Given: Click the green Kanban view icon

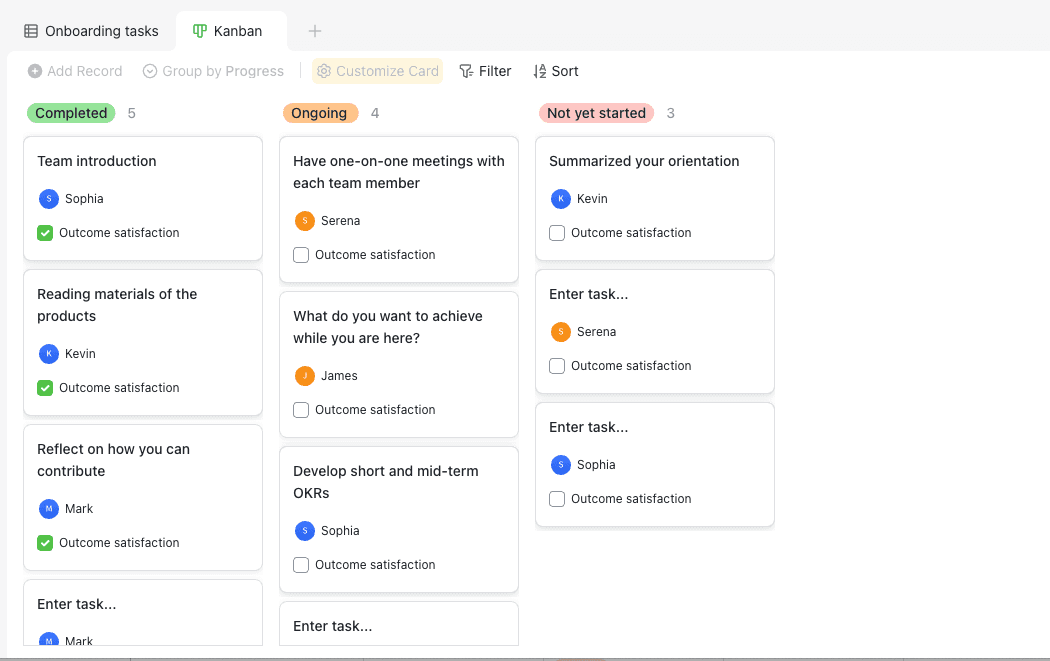Looking at the screenshot, I should tap(200, 31).
